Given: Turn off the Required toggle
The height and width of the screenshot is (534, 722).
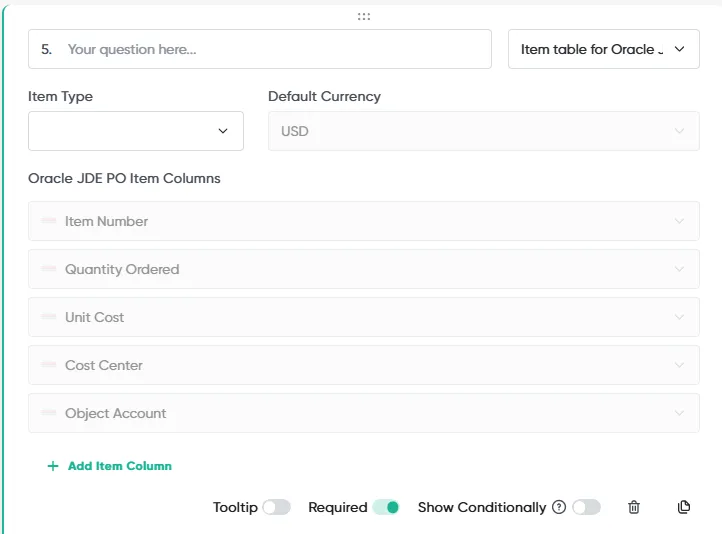Looking at the screenshot, I should [x=386, y=507].
